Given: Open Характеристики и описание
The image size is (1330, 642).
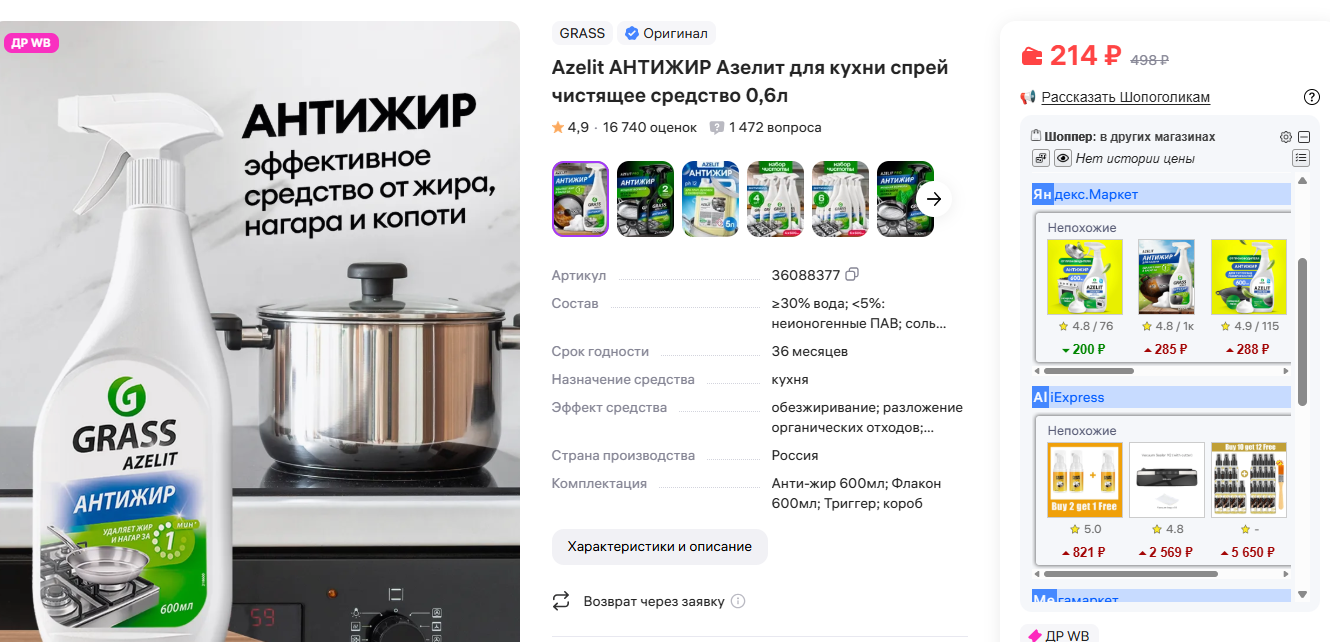Looking at the screenshot, I should pyautogui.click(x=660, y=547).
